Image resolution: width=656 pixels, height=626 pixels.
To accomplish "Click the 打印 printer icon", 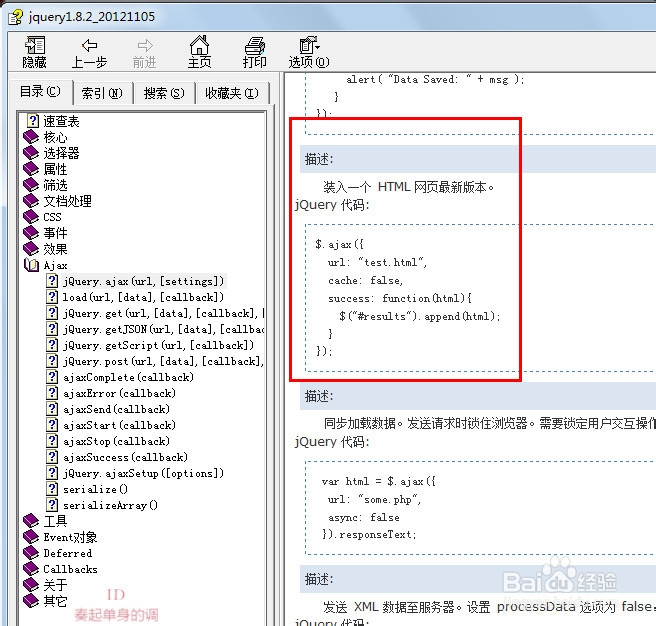I will pyautogui.click(x=254, y=45).
